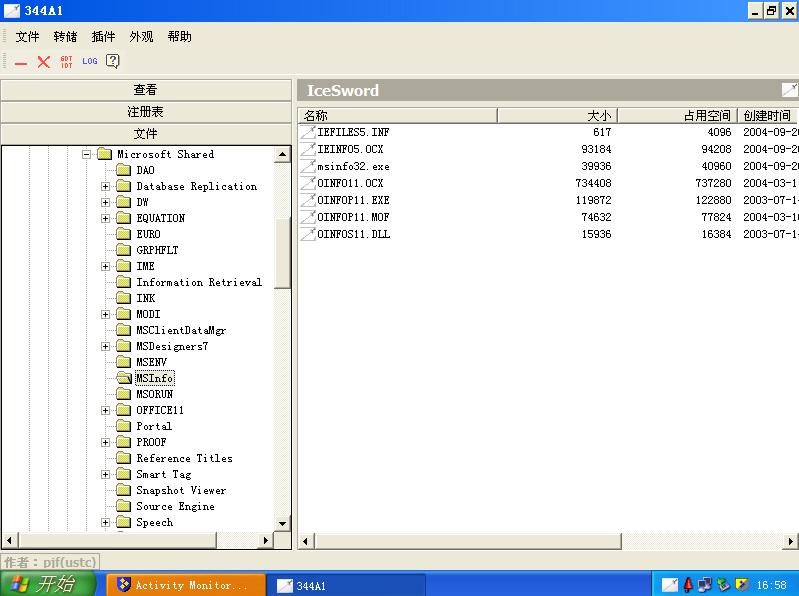Sort by the 大小 column header

point(557,116)
